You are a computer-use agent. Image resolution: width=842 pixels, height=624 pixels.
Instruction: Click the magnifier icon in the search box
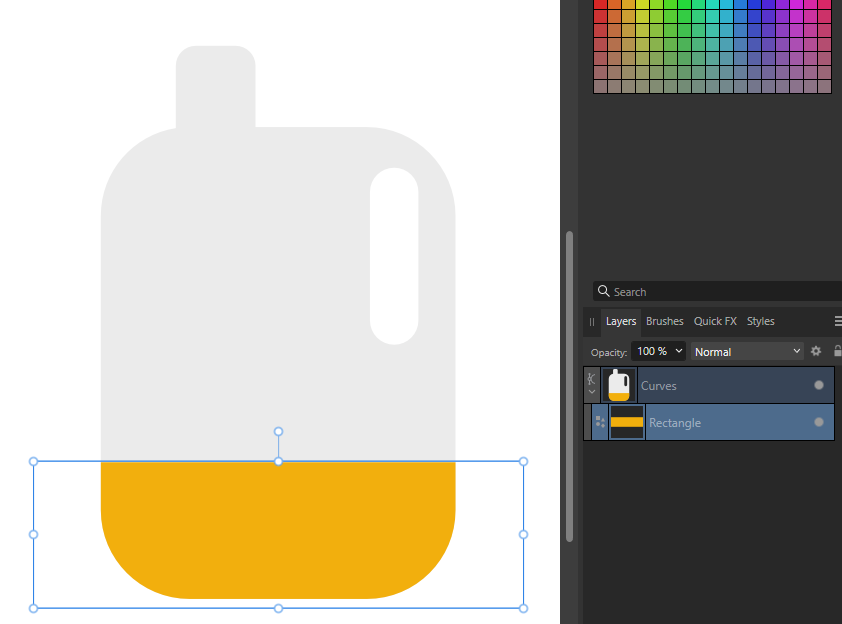[604, 291]
